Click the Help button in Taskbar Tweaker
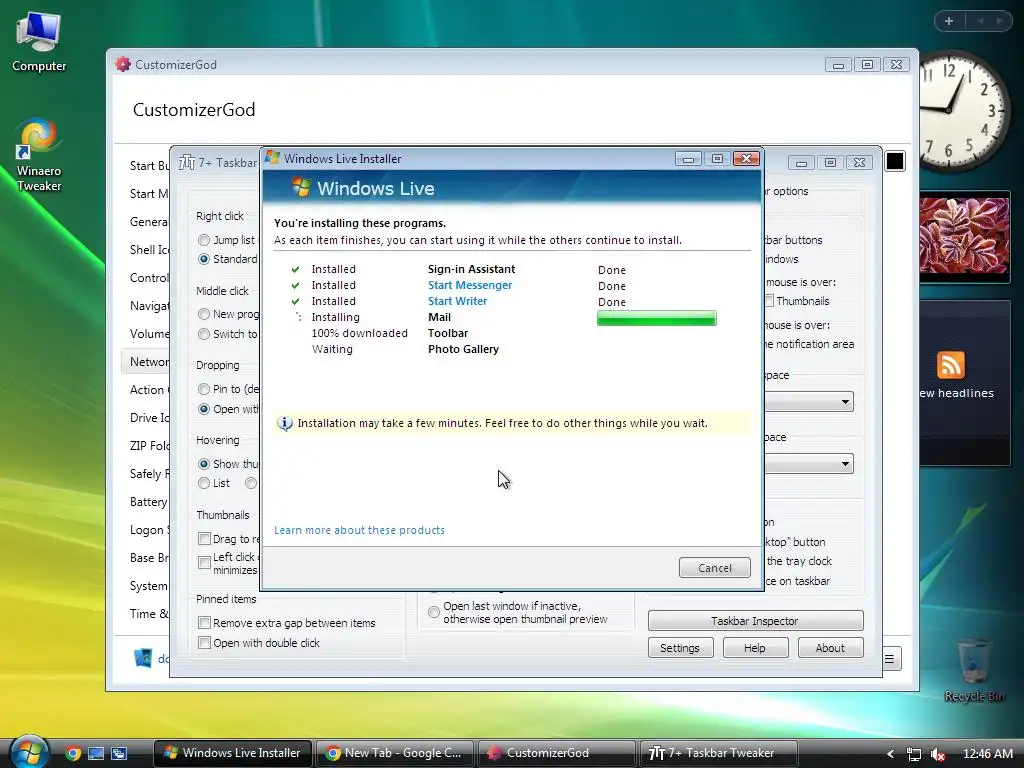The height and width of the screenshot is (768, 1024). 755,648
